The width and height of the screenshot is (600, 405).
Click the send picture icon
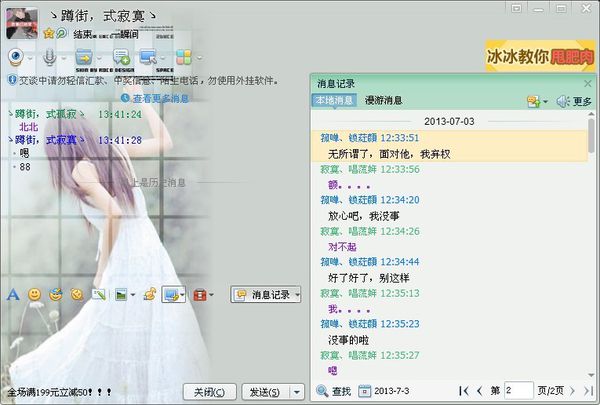point(121,295)
